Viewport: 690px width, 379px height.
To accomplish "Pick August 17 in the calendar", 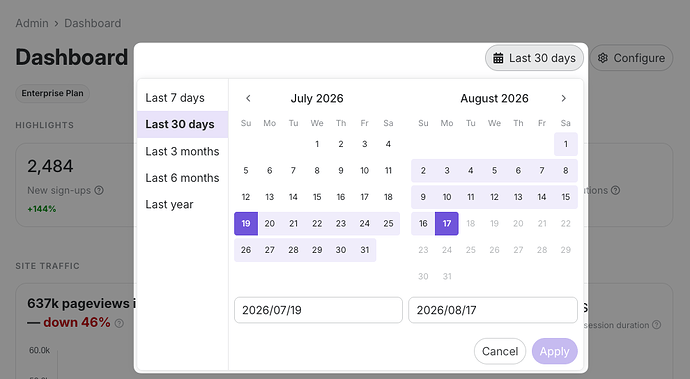I will (447, 224).
